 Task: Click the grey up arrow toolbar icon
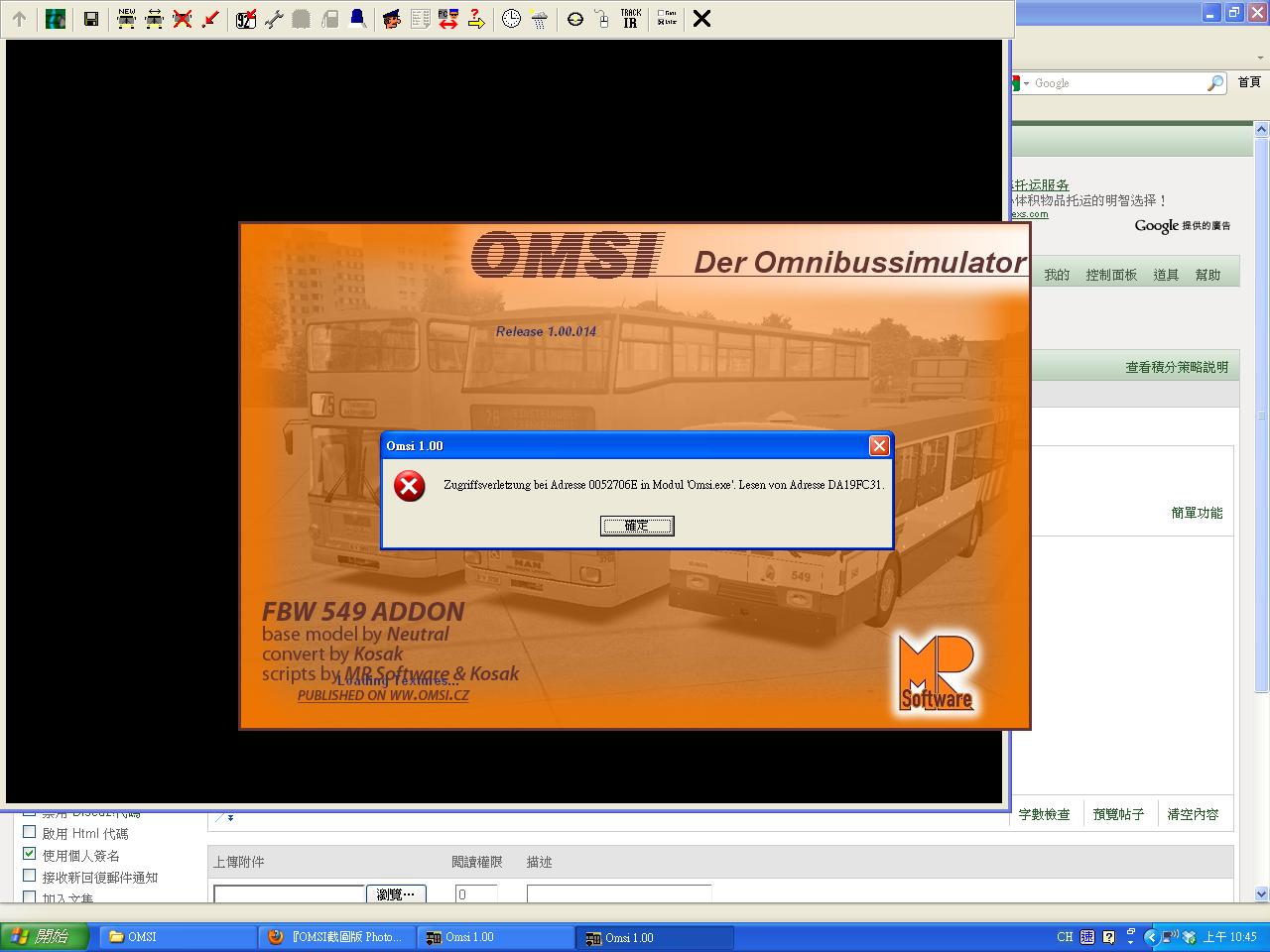[19, 19]
